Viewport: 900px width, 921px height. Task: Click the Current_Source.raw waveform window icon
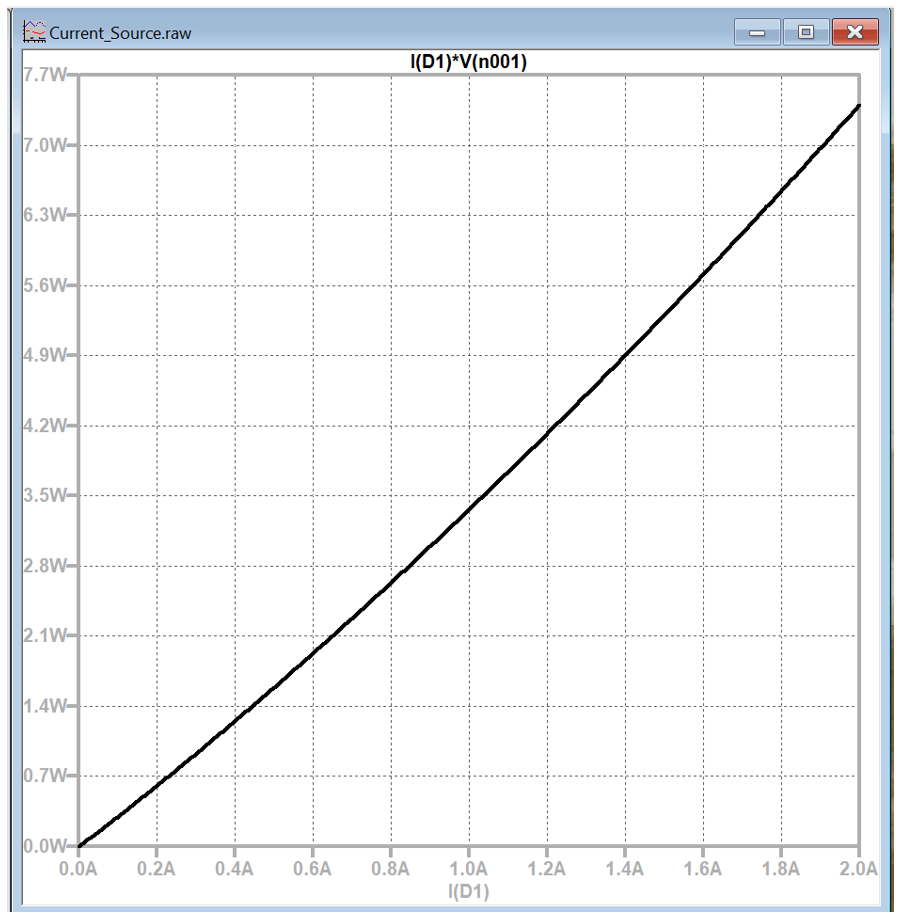(x=34, y=32)
